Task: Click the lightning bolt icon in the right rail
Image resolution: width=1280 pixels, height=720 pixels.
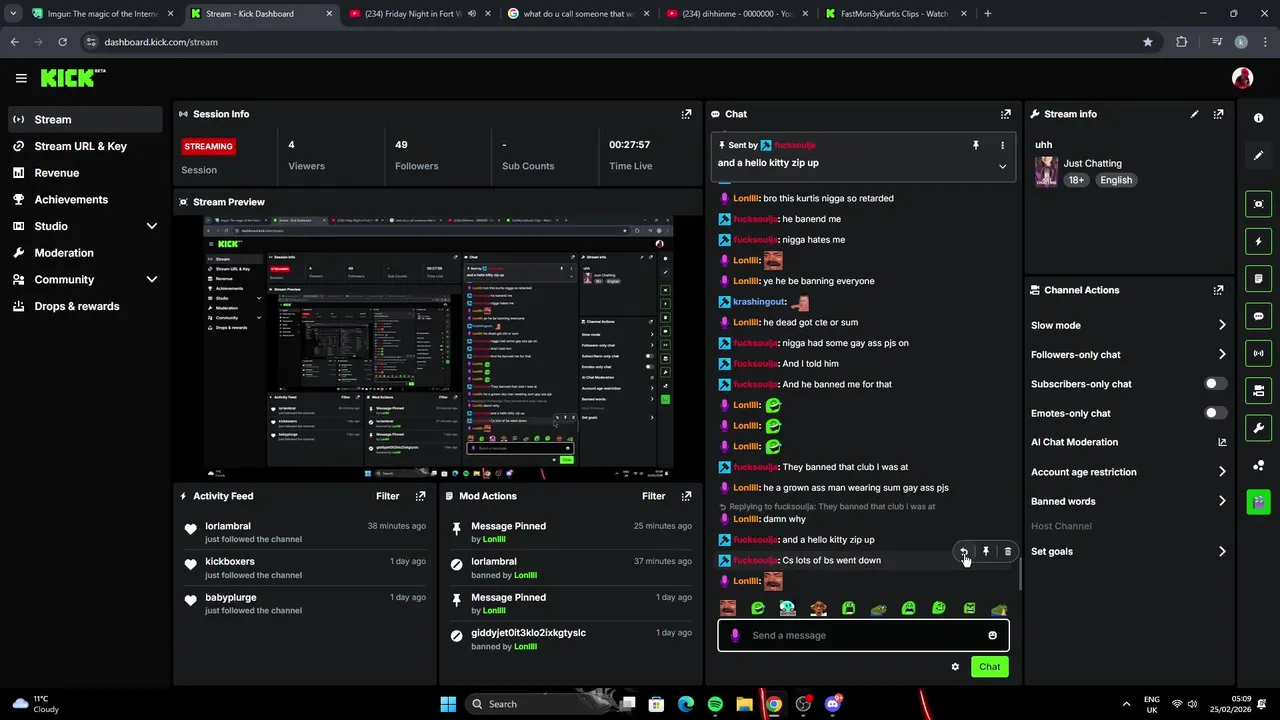Action: (x=1258, y=241)
